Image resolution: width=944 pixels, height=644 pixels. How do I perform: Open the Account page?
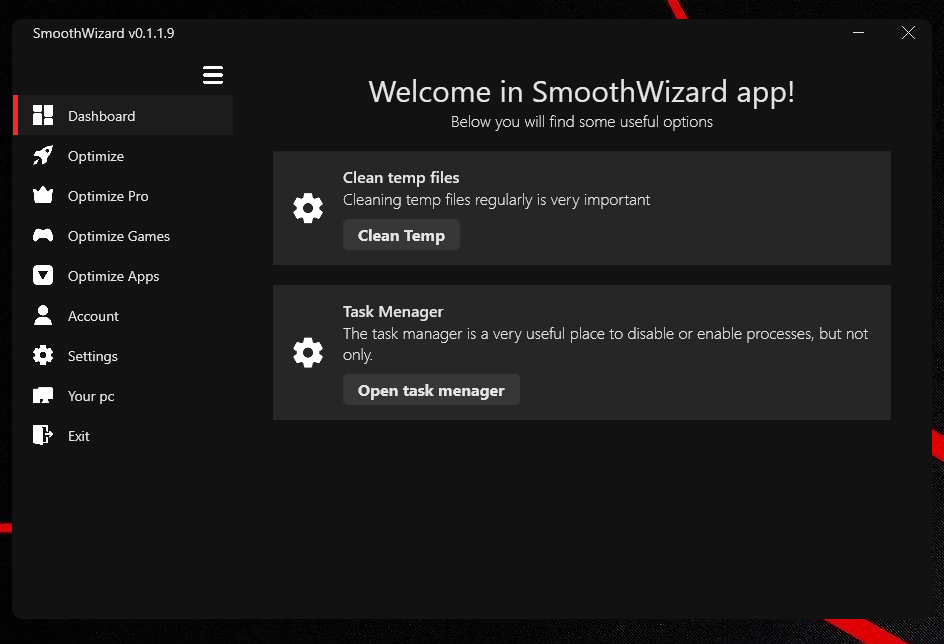(123, 315)
